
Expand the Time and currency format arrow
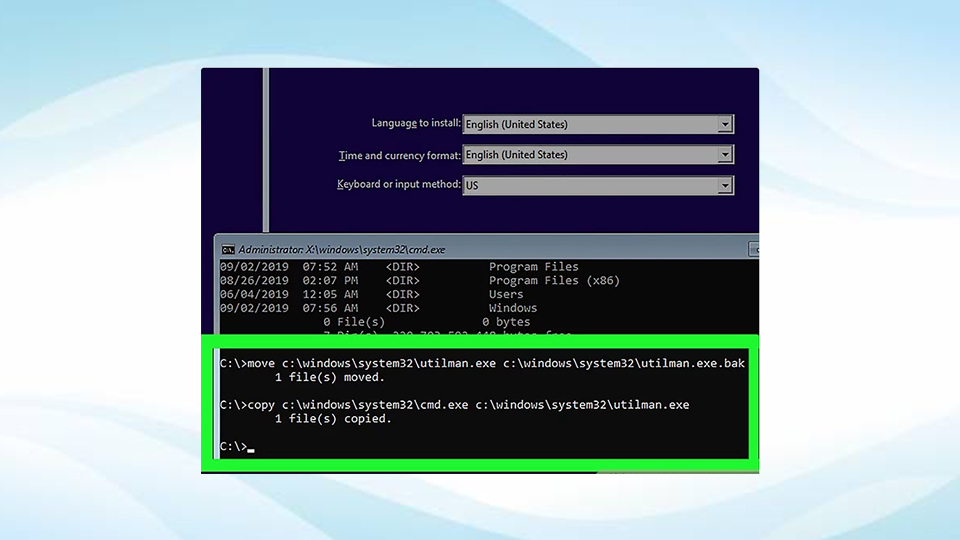(x=725, y=155)
